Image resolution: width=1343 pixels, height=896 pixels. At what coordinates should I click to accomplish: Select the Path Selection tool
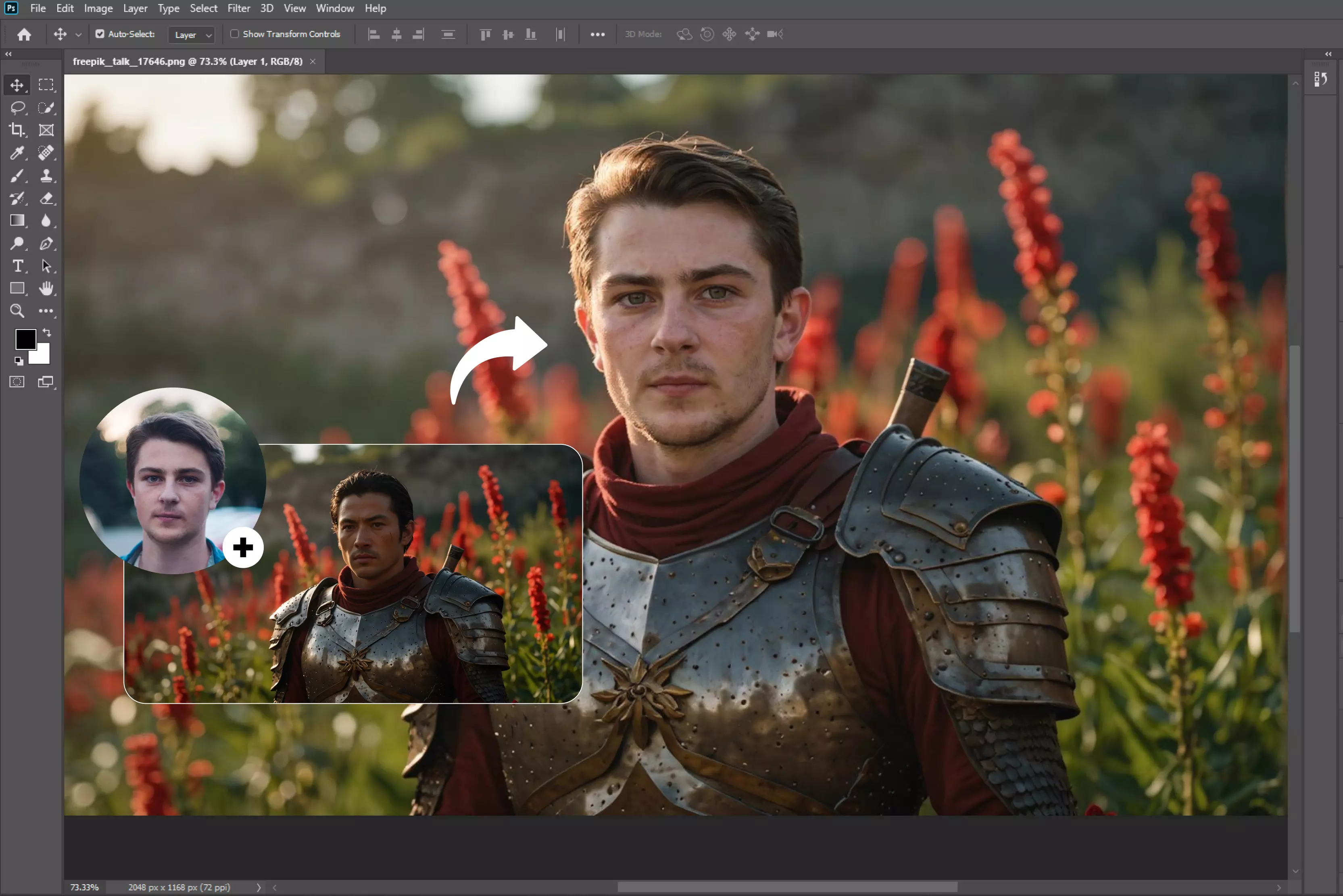(46, 266)
